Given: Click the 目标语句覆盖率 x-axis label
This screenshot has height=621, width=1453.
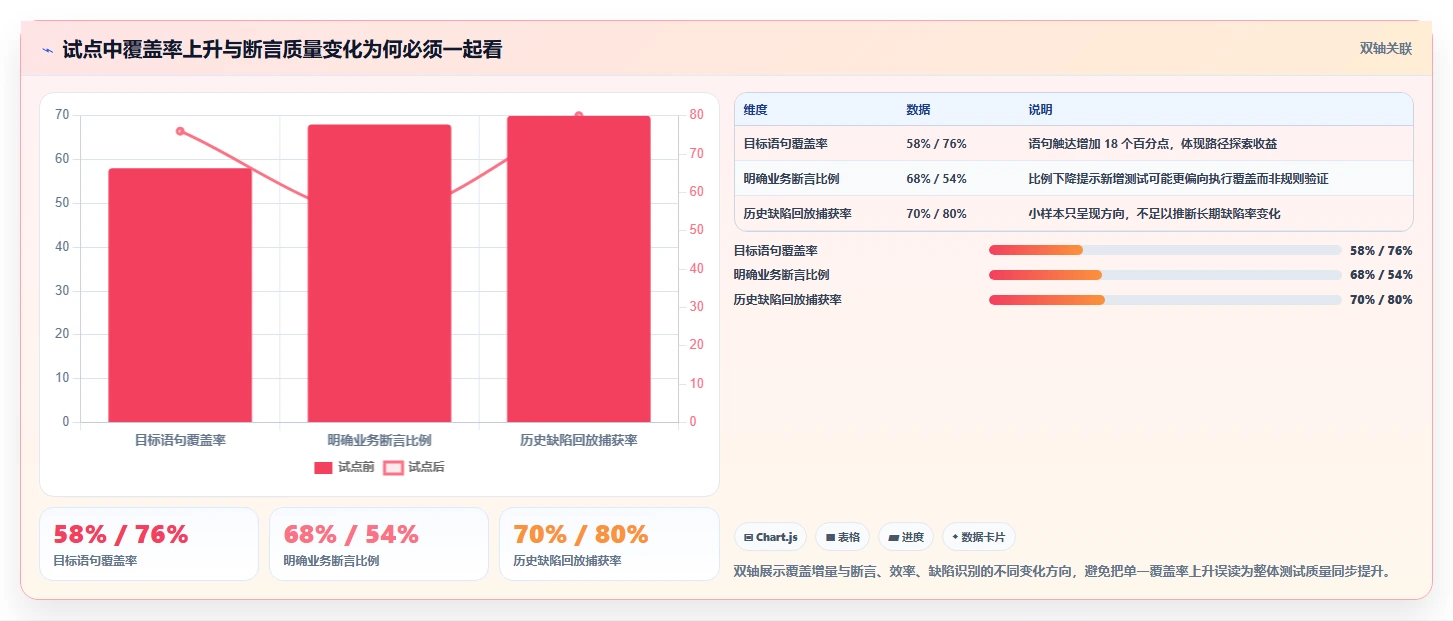Looking at the screenshot, I should coord(180,440).
